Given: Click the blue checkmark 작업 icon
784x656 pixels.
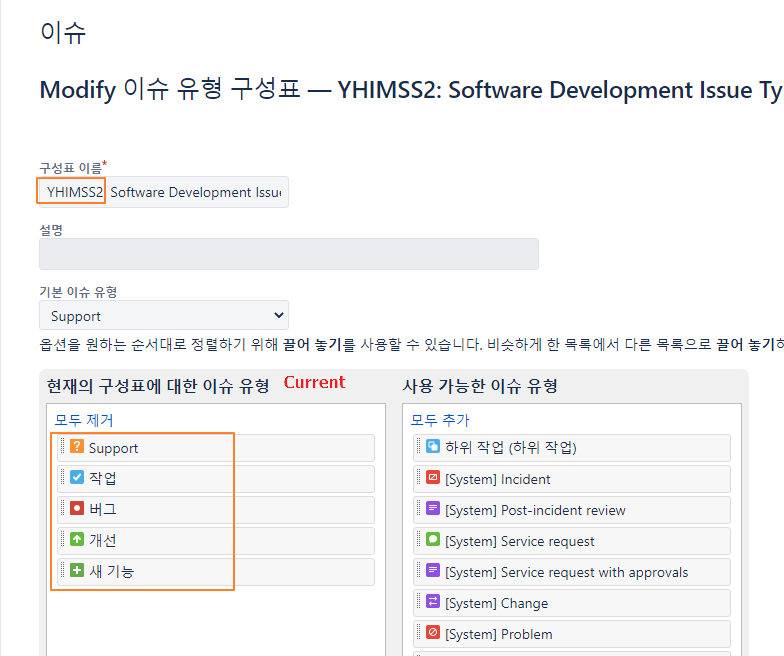Looking at the screenshot, I should [76, 477].
